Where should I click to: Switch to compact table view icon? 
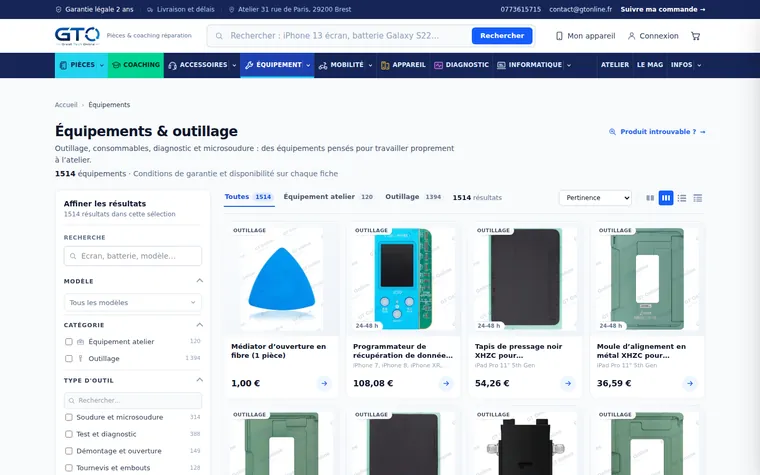click(x=697, y=198)
